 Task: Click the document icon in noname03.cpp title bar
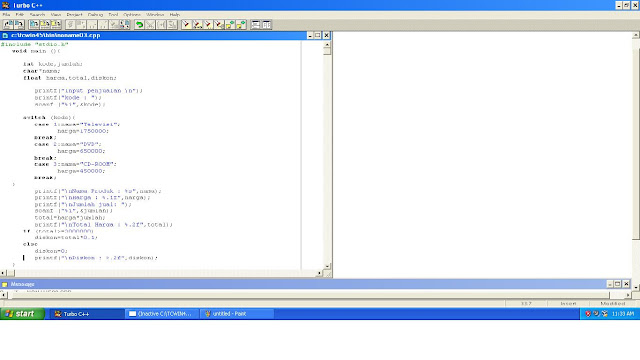tap(5, 36)
